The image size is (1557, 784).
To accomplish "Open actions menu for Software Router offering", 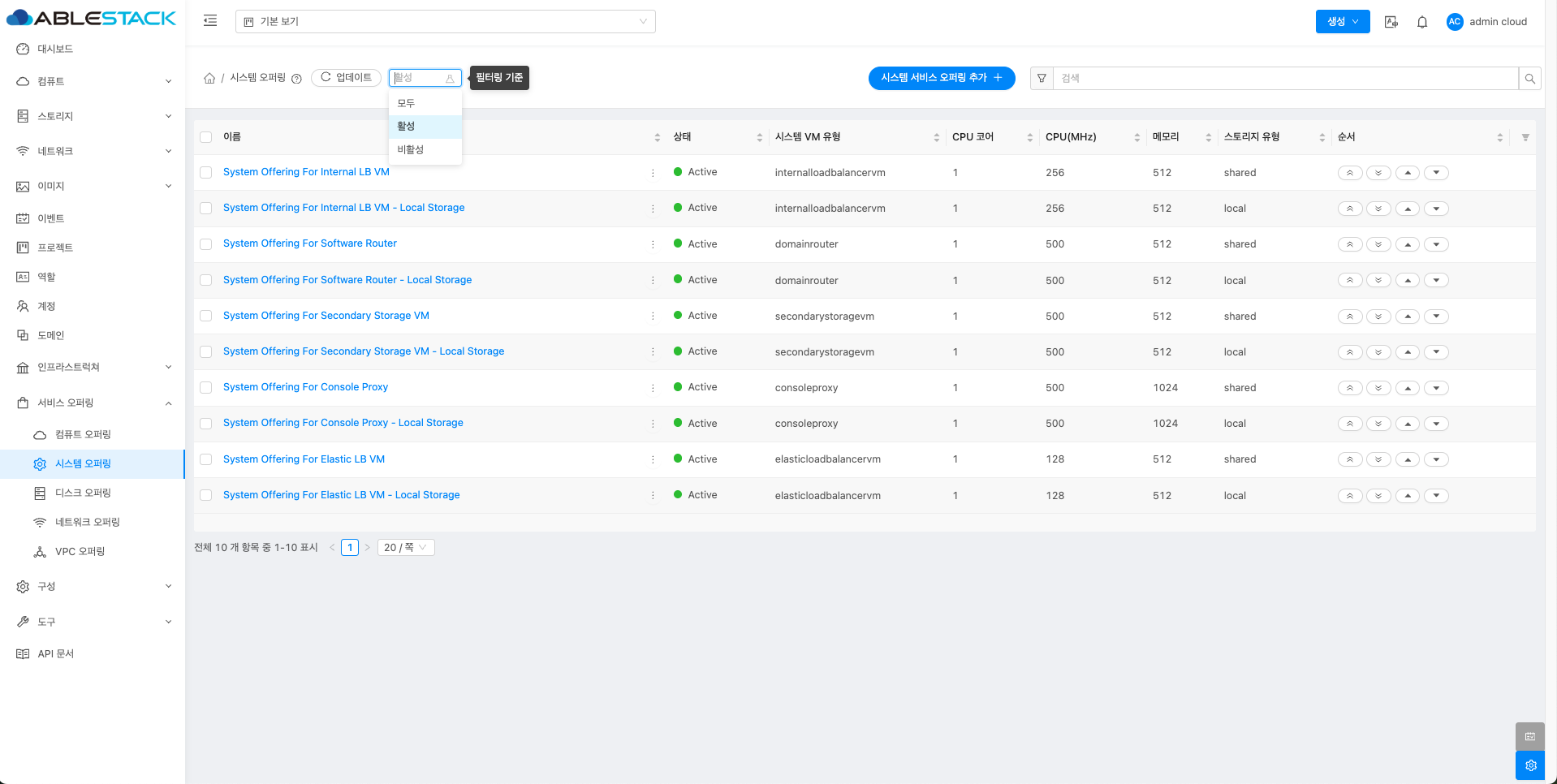I will point(653,244).
